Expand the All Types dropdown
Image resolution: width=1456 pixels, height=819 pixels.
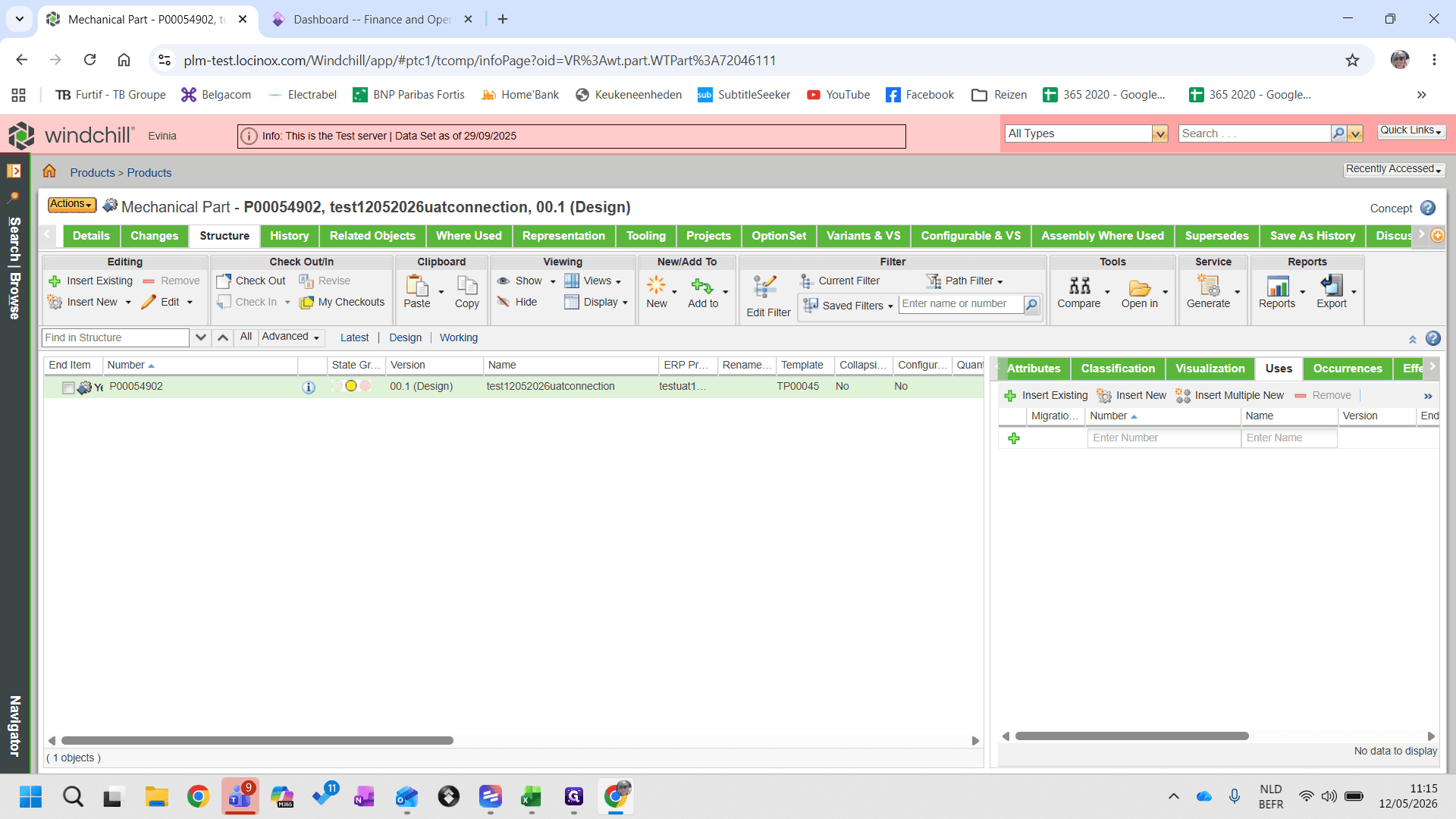click(x=1159, y=134)
